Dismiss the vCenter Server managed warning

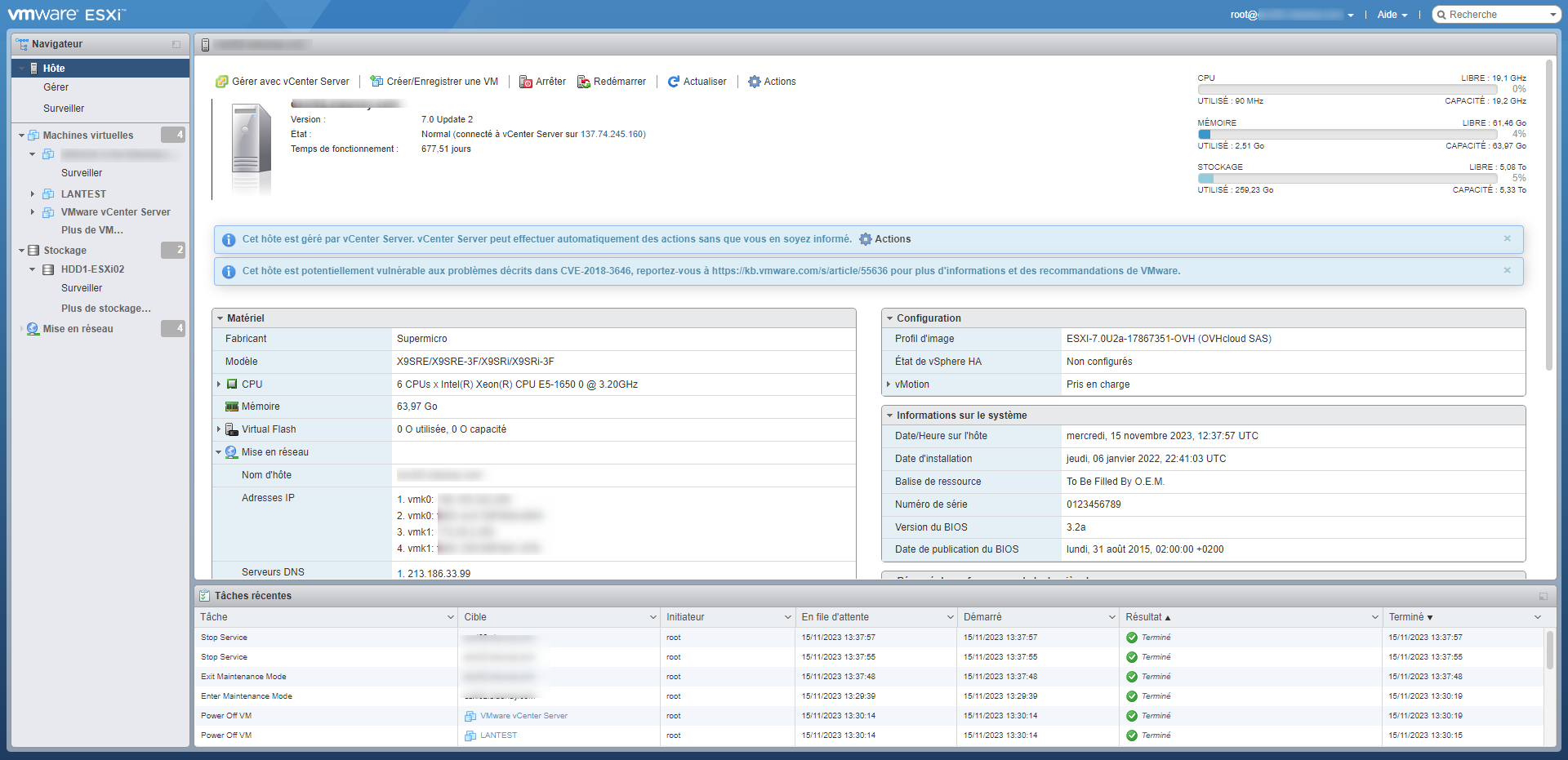(x=1507, y=239)
